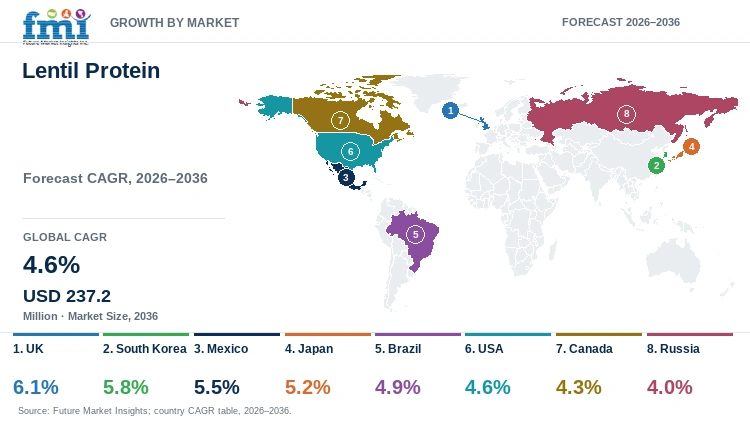The image size is (750, 421).
Task: Click map marker 2 for South Korea
Action: [x=656, y=166]
